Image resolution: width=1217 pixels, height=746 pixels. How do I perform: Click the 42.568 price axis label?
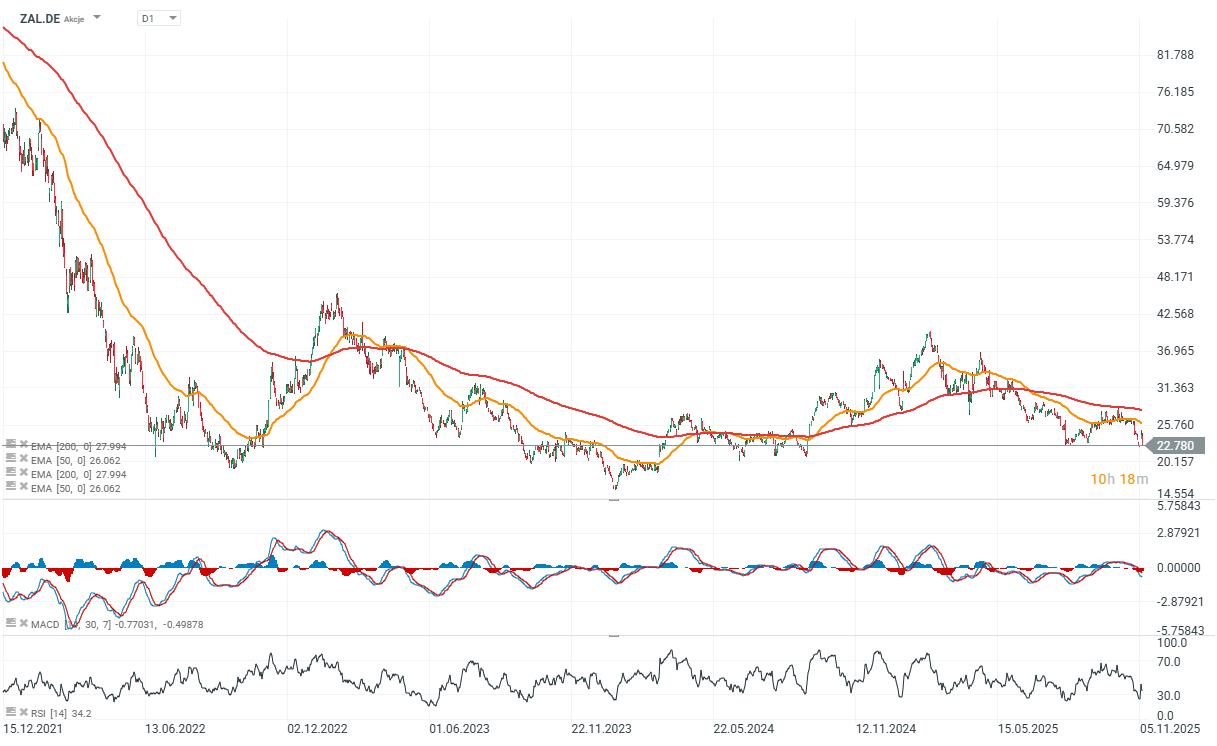(1175, 314)
